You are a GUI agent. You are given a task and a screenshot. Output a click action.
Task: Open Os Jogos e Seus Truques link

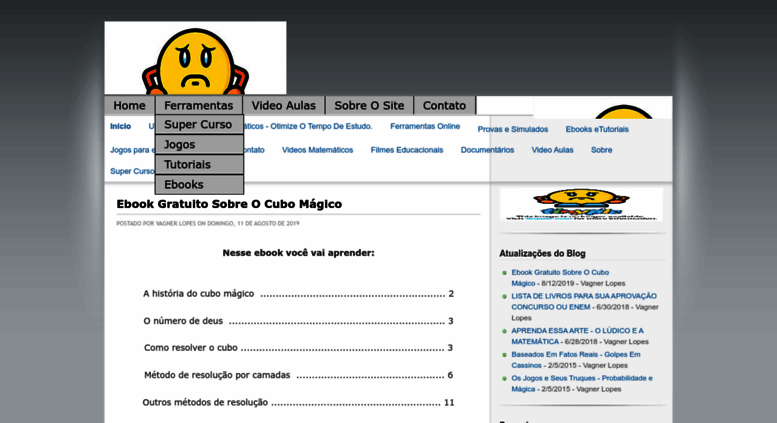(x=582, y=383)
